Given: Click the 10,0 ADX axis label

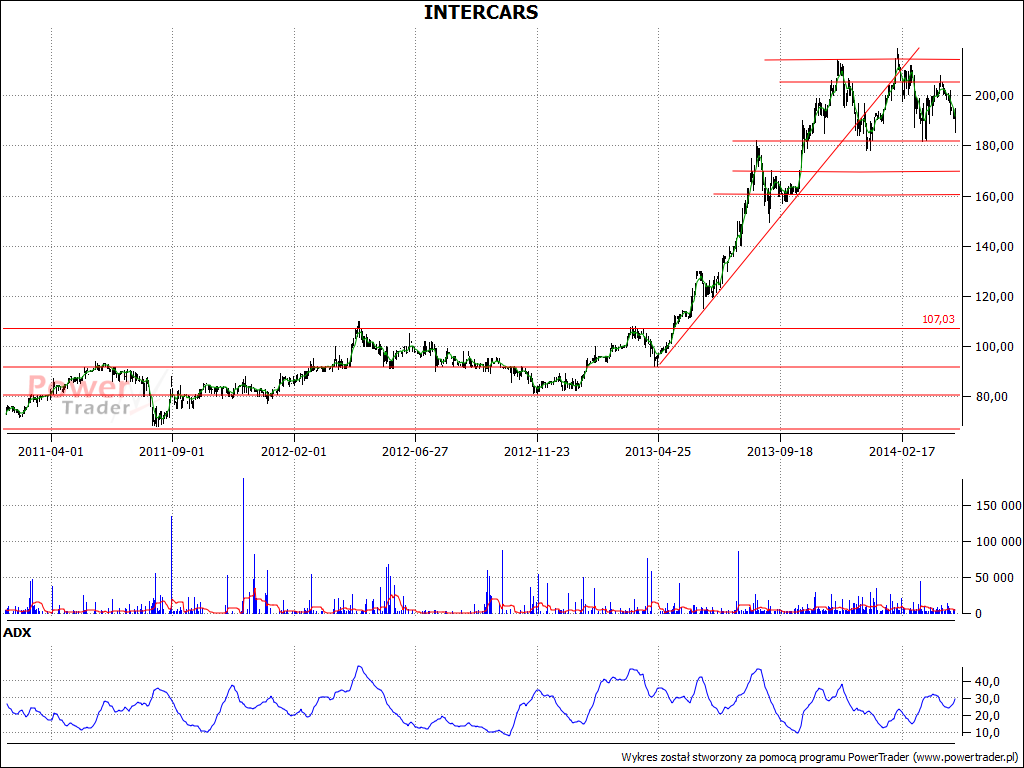Looking at the screenshot, I should (x=987, y=733).
